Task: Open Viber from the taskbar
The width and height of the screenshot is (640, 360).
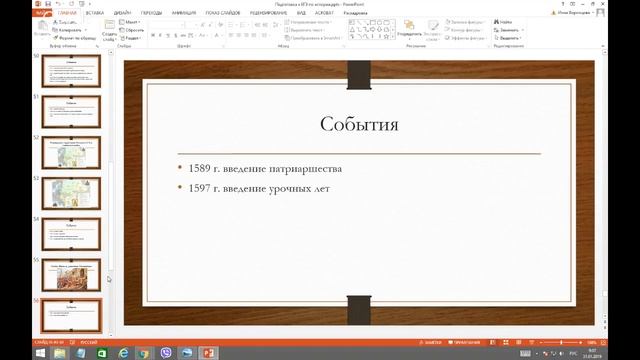Action: 166,353
